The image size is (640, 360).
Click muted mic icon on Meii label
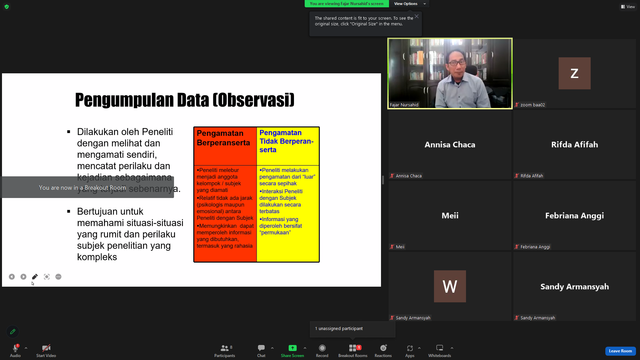(392, 247)
